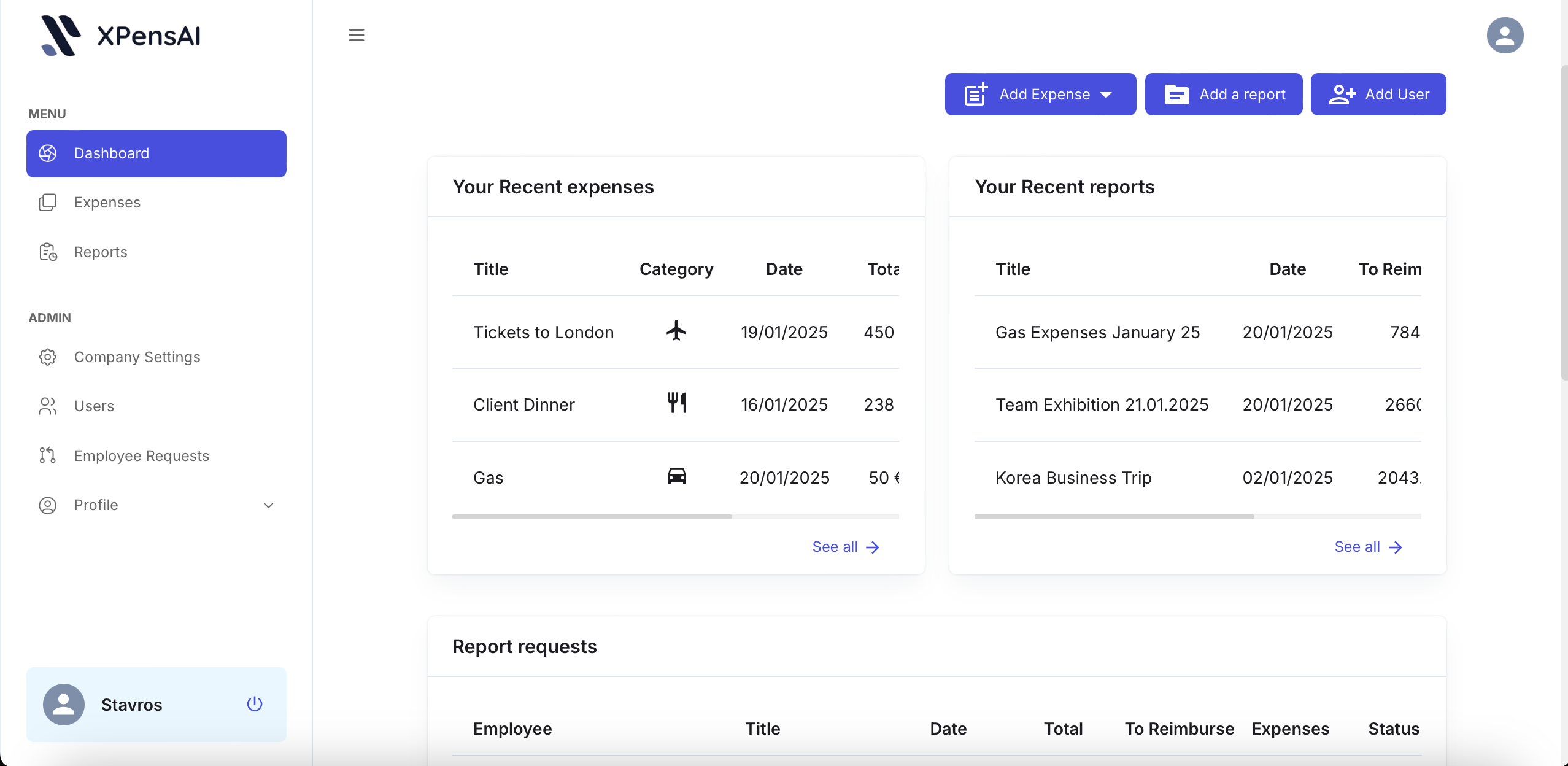Select Users in the admin section
This screenshot has height=766, width=1568.
point(94,406)
